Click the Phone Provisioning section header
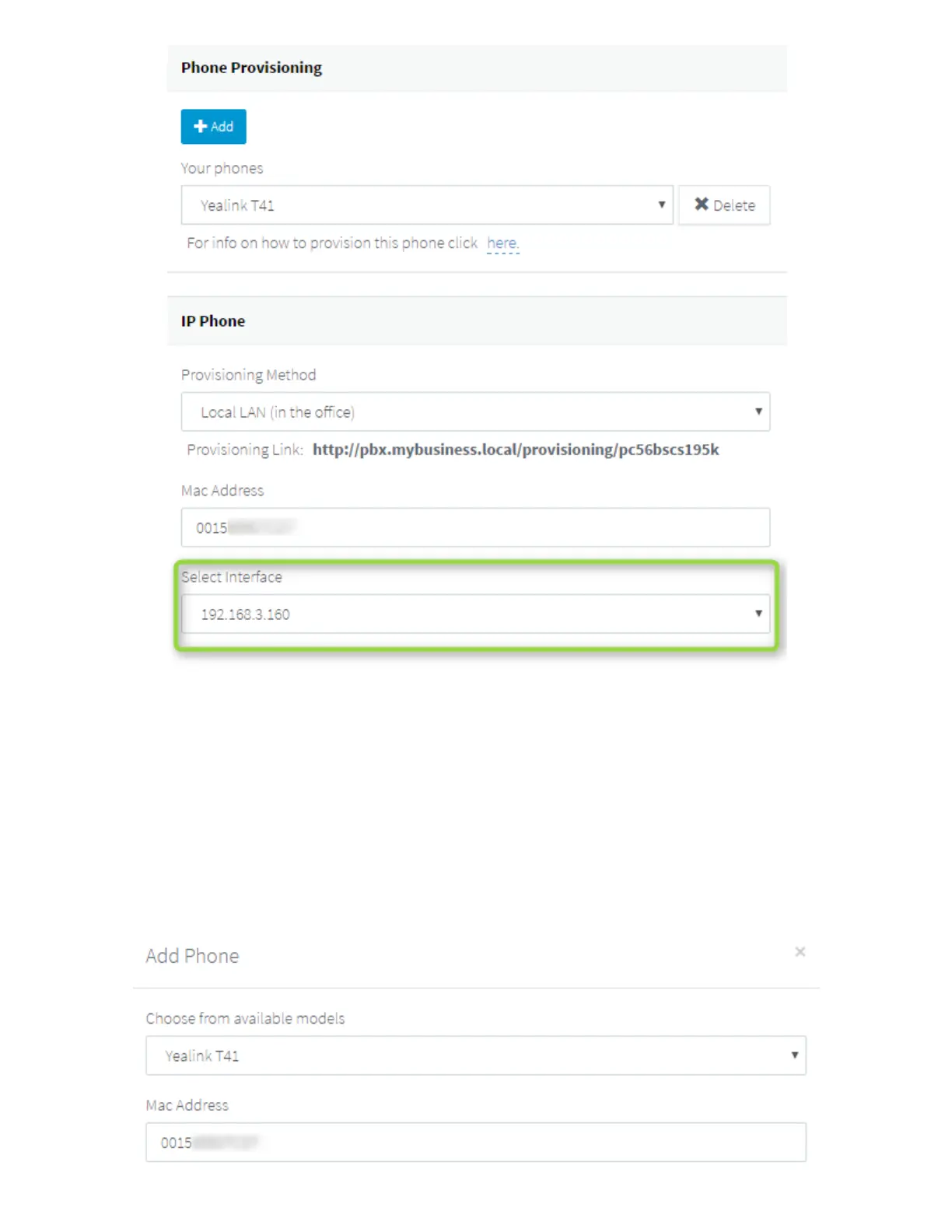This screenshot has height=1232, width=952. click(x=251, y=68)
